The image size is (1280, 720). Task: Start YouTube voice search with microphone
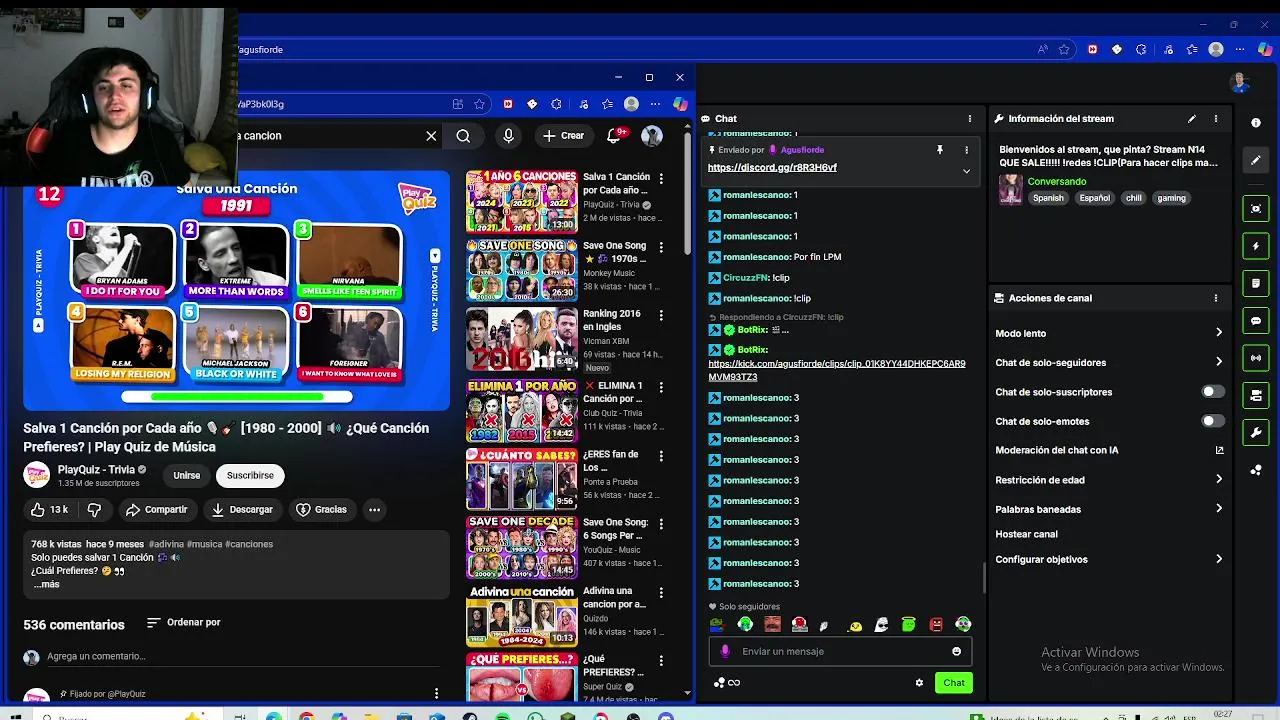coord(508,136)
